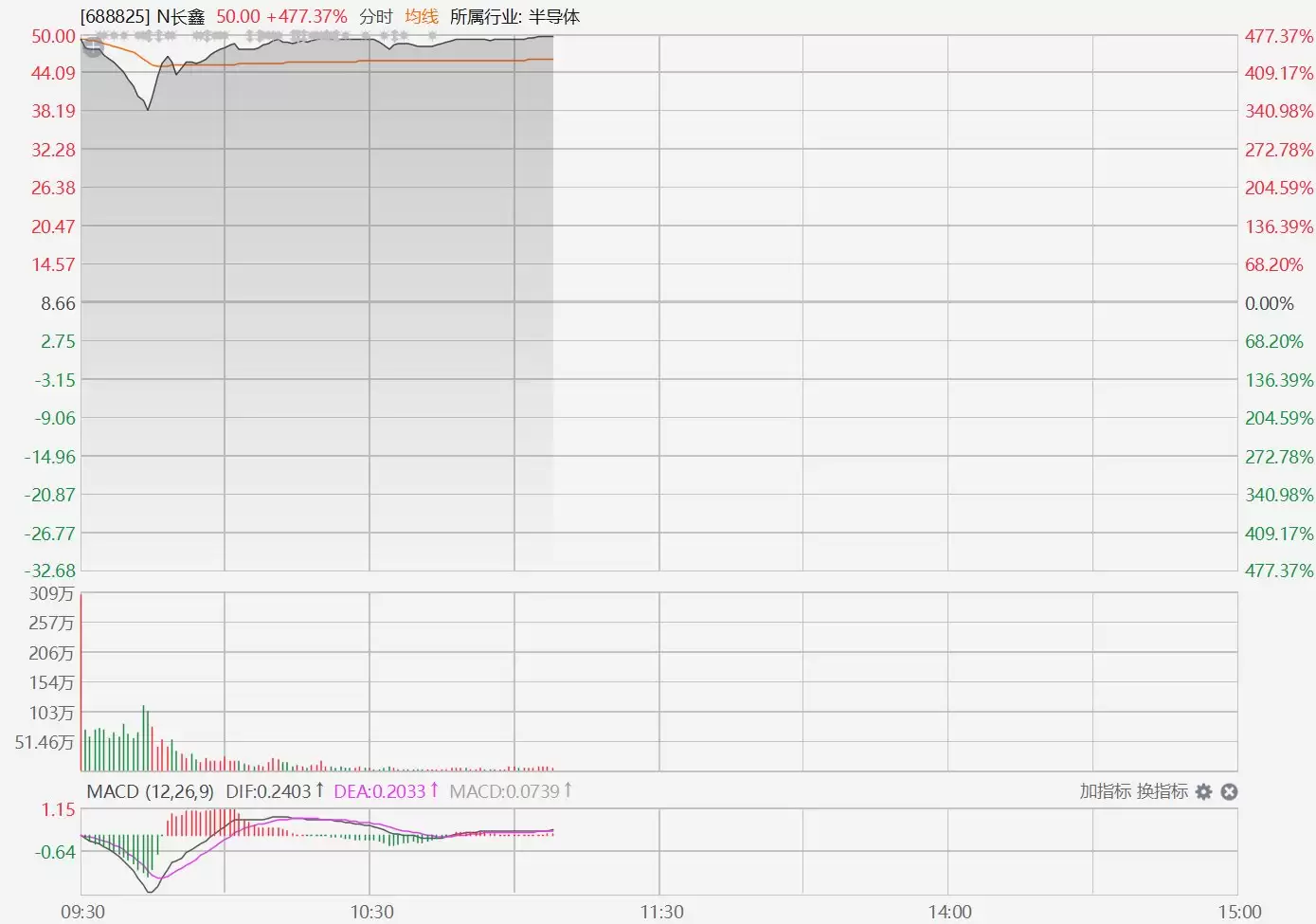Image resolution: width=1316 pixels, height=924 pixels.
Task: Click the stock name N长鑫
Action: point(181,16)
